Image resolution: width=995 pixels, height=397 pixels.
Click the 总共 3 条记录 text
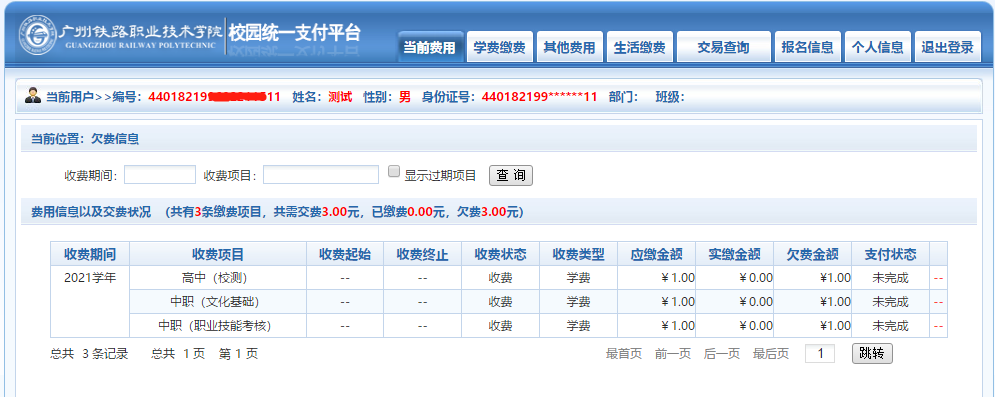click(x=89, y=354)
